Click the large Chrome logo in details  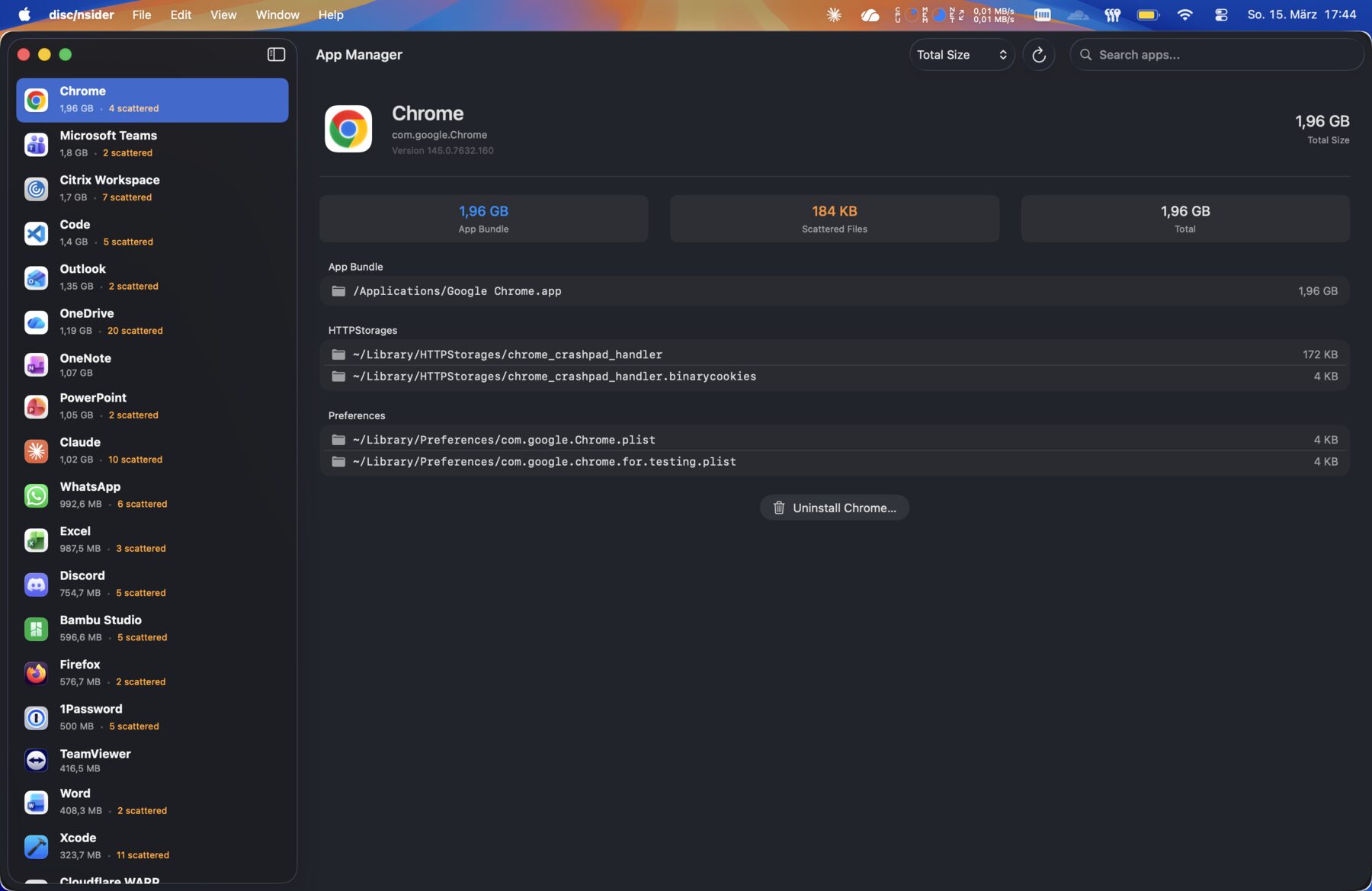click(348, 129)
